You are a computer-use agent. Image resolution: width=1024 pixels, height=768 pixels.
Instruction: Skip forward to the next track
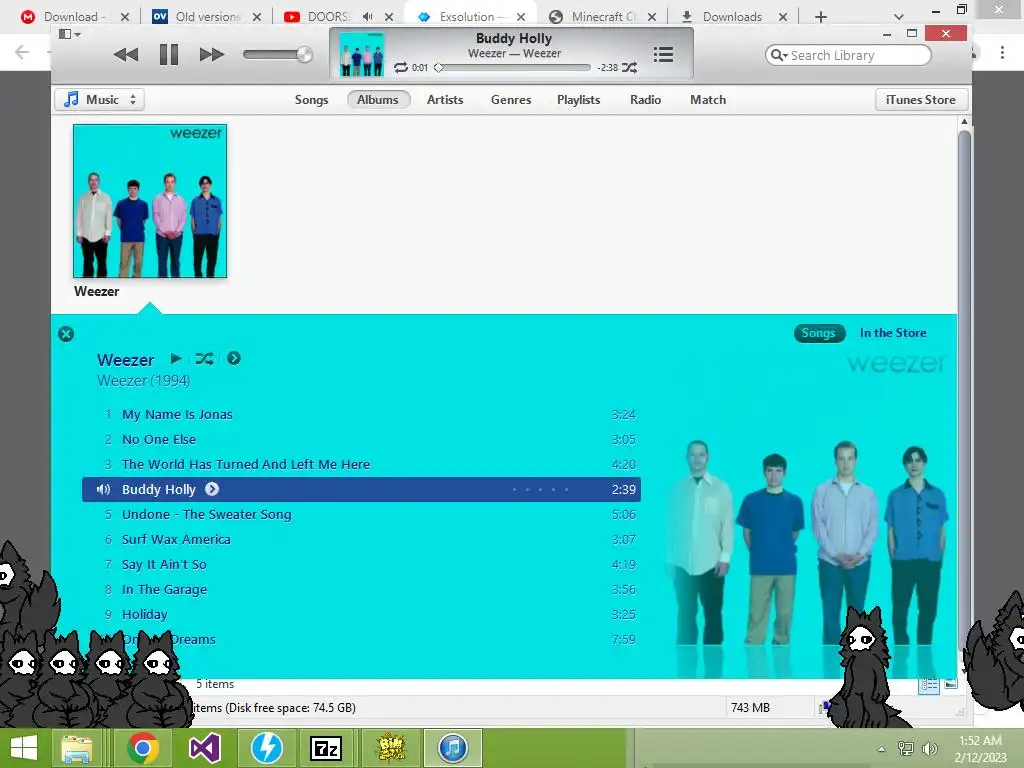[212, 55]
